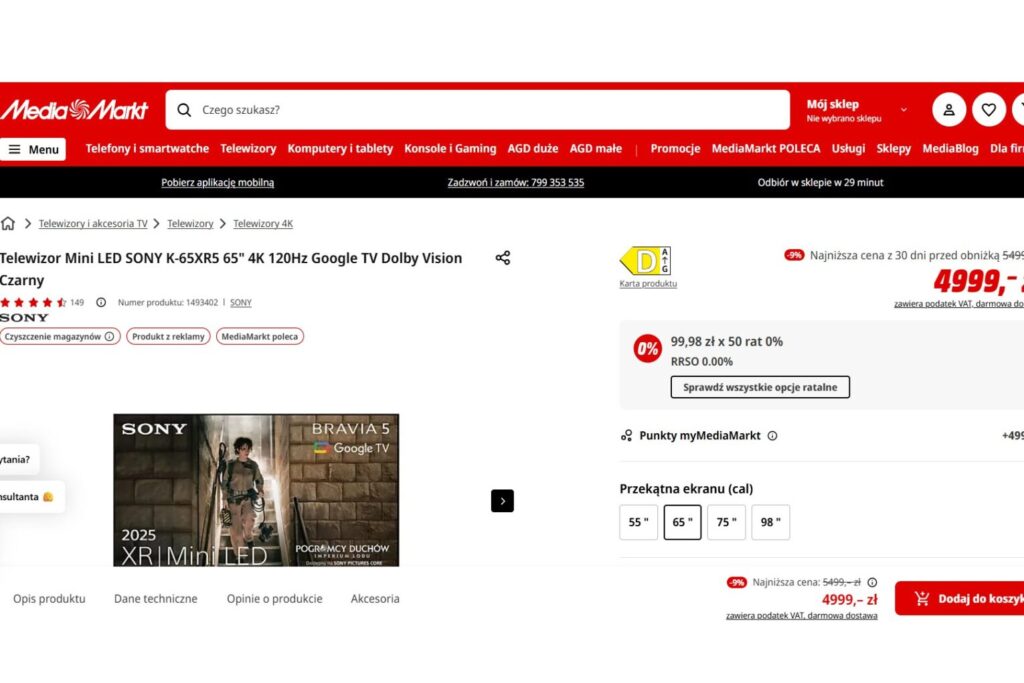This screenshot has height=683, width=1024.
Task: Open the user account icon
Action: (949, 110)
